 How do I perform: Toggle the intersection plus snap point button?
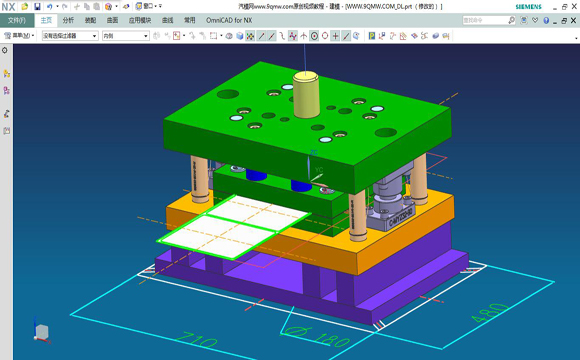point(335,36)
